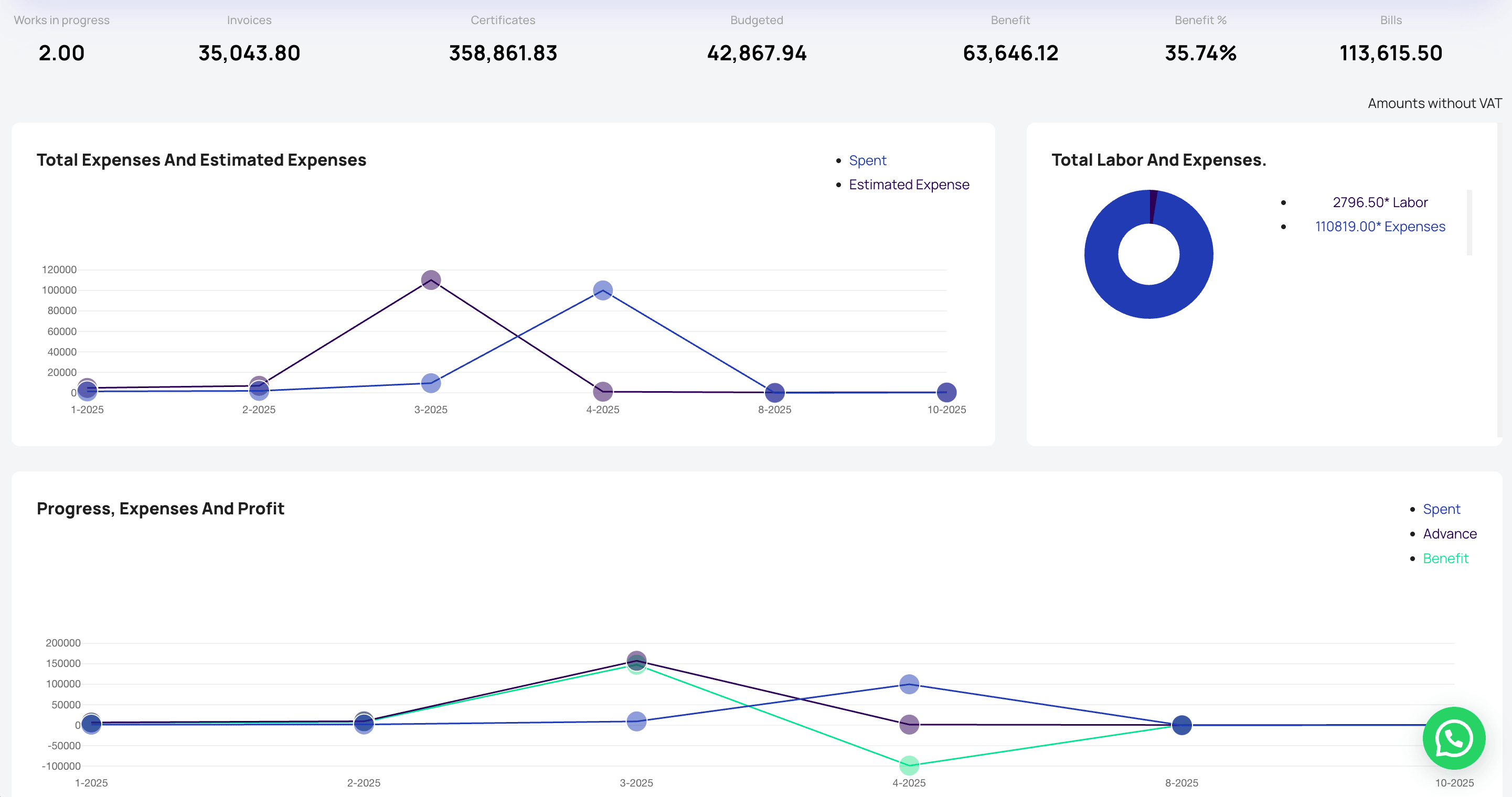Click the Benefit % value 35.74%
This screenshot has width=1512, height=797.
tap(1200, 53)
